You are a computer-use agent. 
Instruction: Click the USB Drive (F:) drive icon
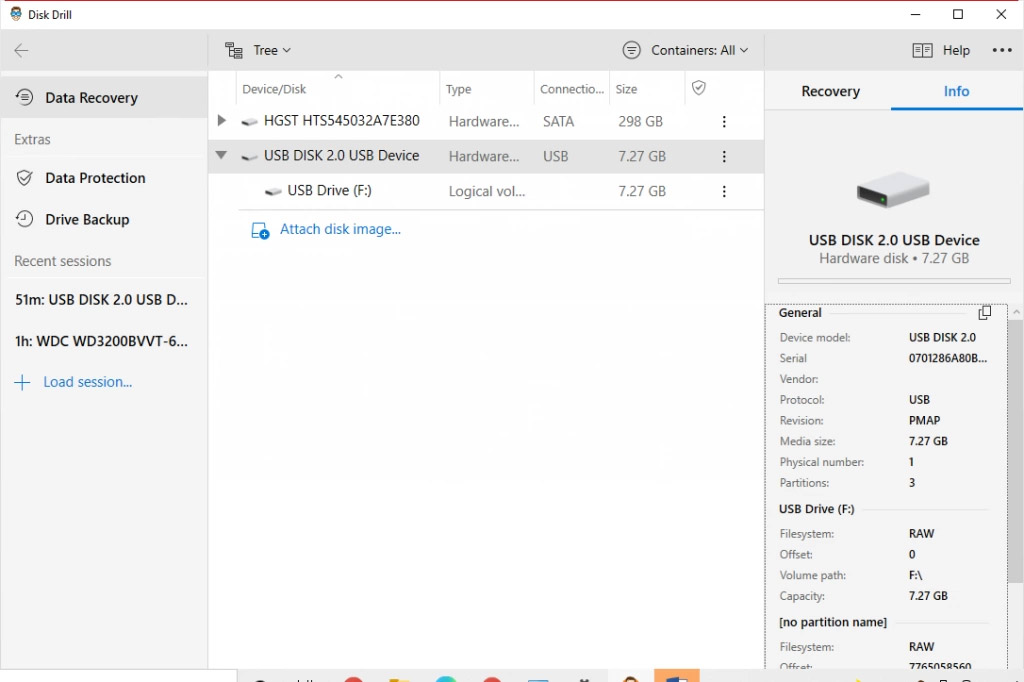click(273, 191)
